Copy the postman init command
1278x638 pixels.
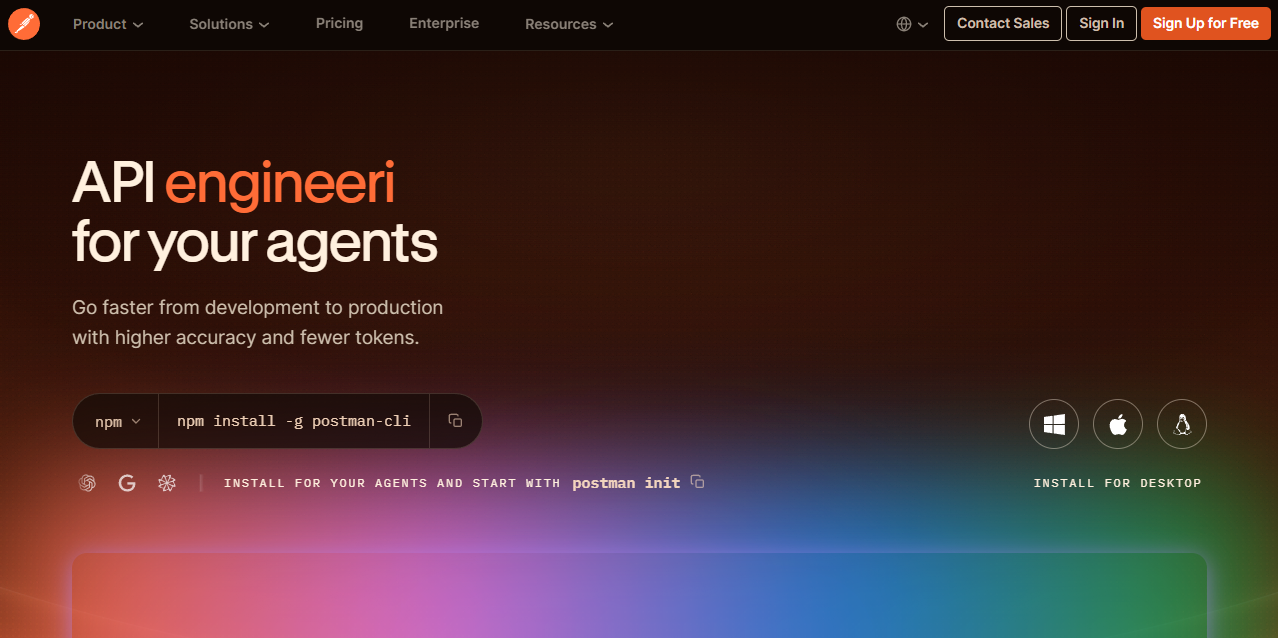698,482
